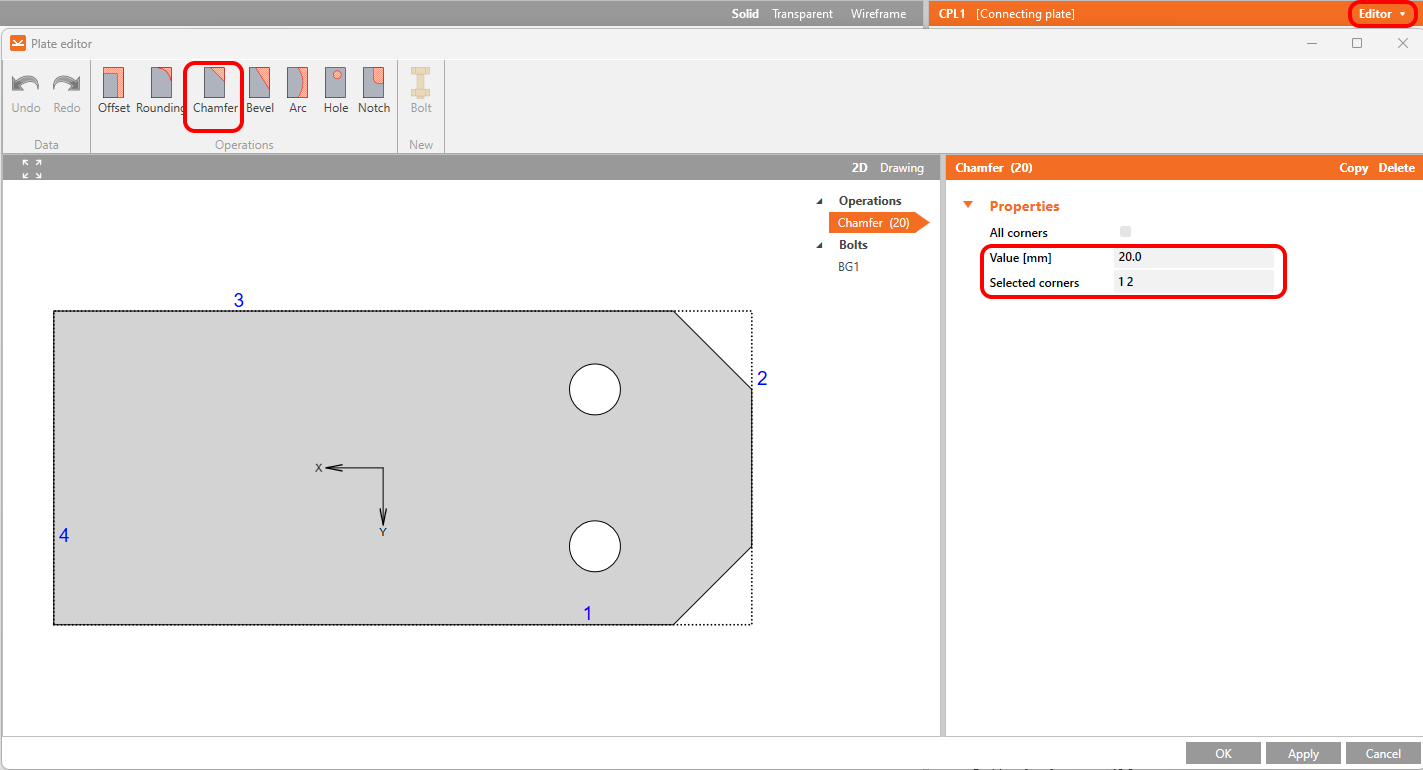1423x770 pixels.
Task: Click Copy in the Chamfer panel header
Action: click(1353, 168)
